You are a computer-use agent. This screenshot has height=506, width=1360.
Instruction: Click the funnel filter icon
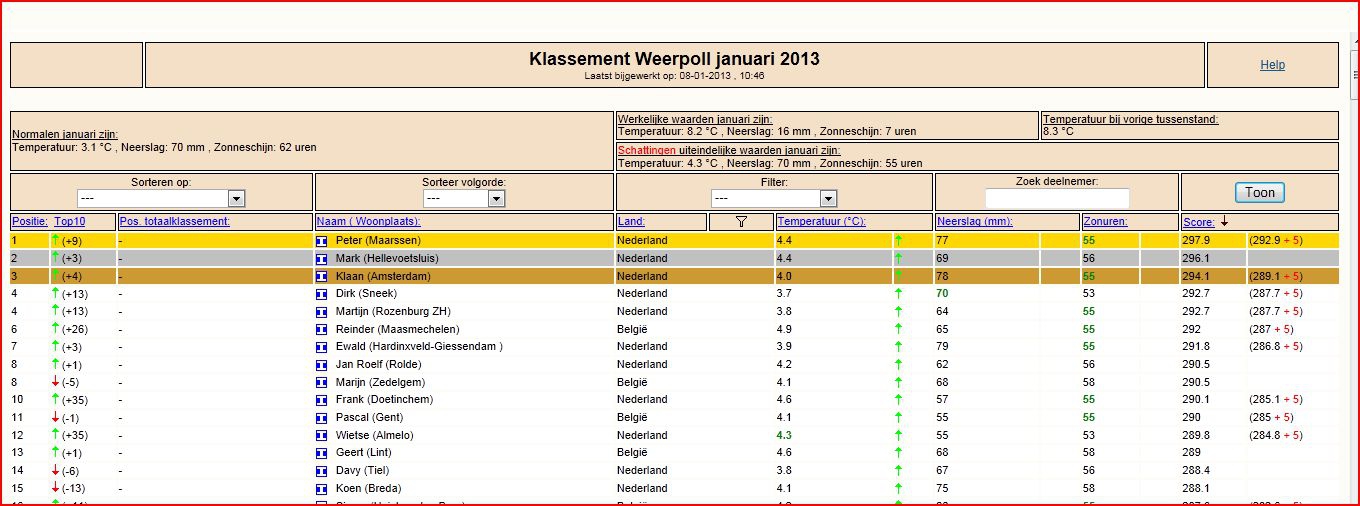pyautogui.click(x=741, y=222)
